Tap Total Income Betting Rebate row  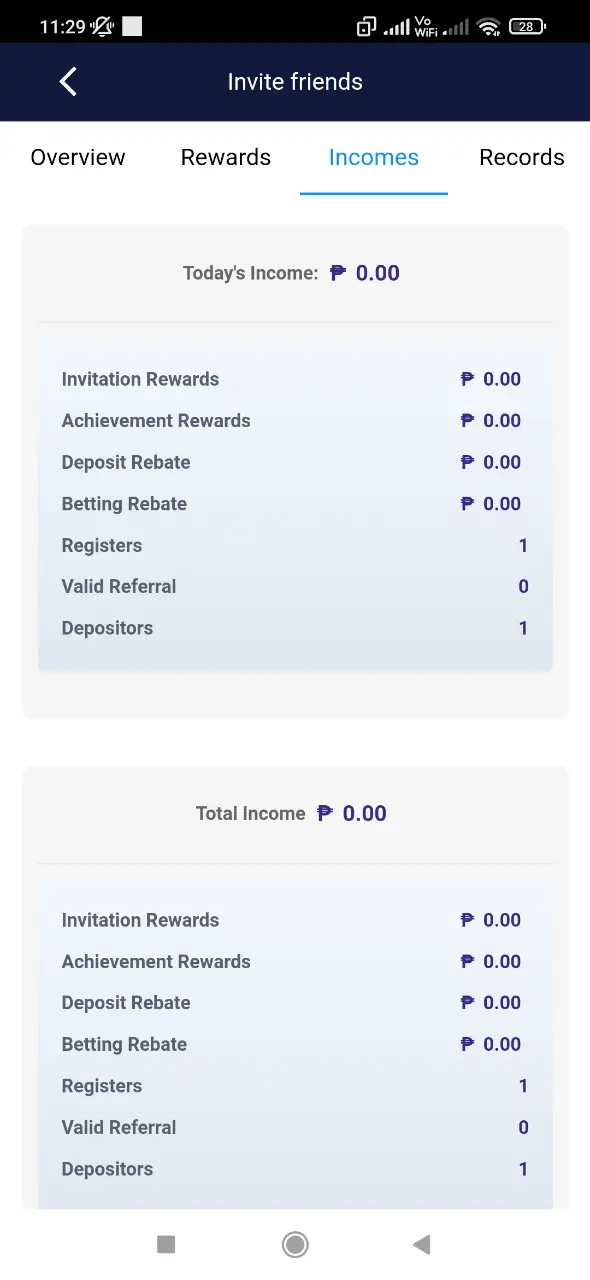(295, 1044)
